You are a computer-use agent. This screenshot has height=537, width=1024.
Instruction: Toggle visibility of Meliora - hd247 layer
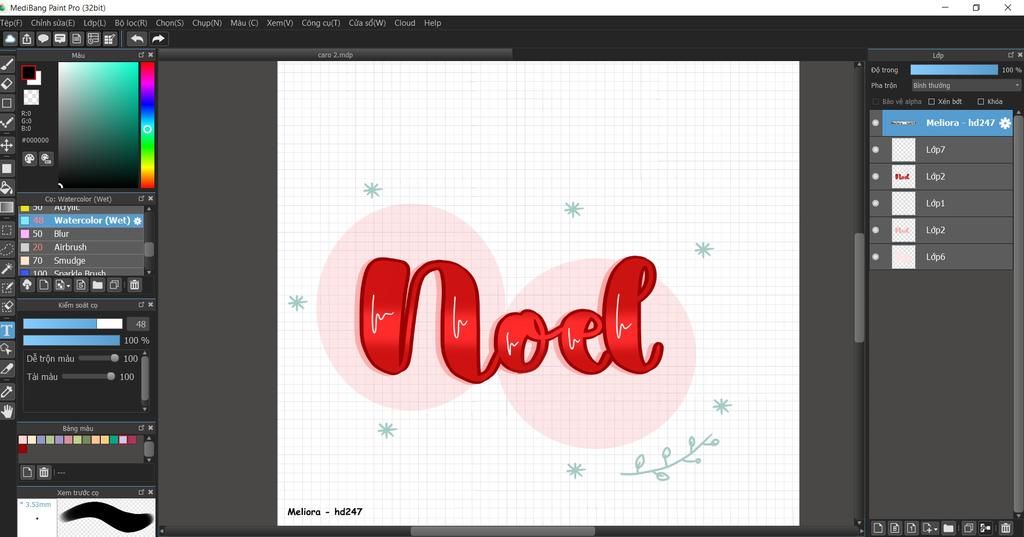tap(876, 123)
